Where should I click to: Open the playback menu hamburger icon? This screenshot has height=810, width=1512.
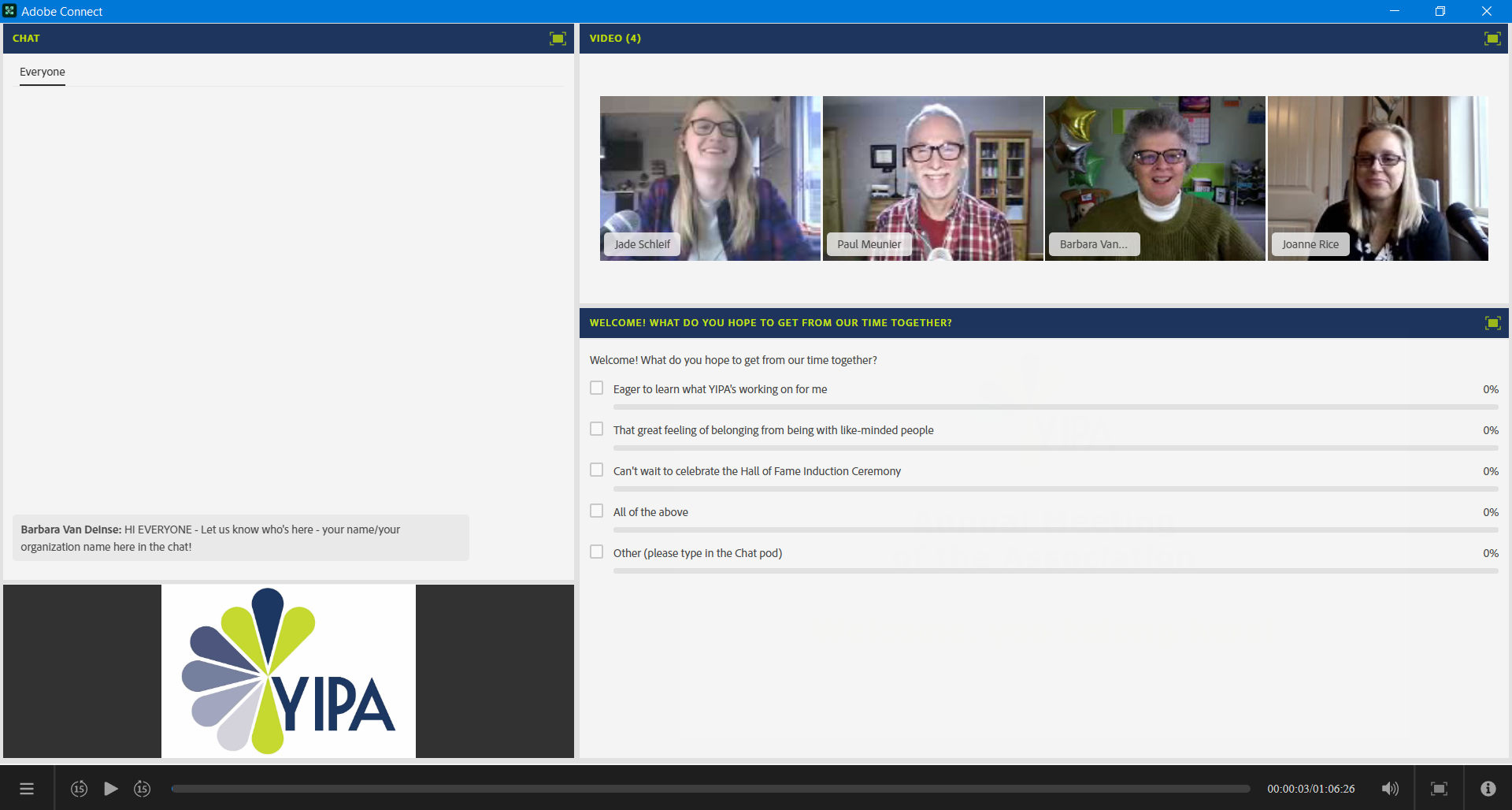tap(26, 788)
